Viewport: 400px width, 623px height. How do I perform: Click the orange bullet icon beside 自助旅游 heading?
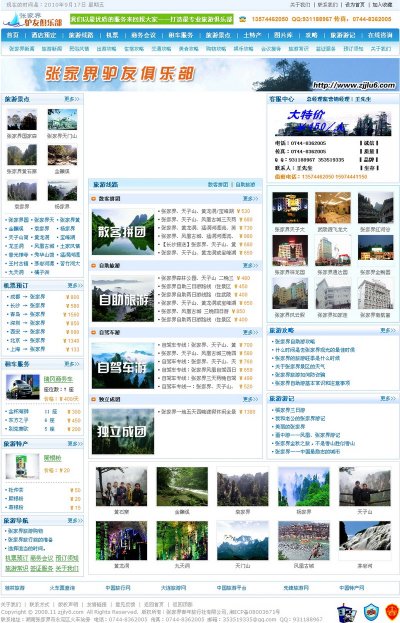pos(94,265)
